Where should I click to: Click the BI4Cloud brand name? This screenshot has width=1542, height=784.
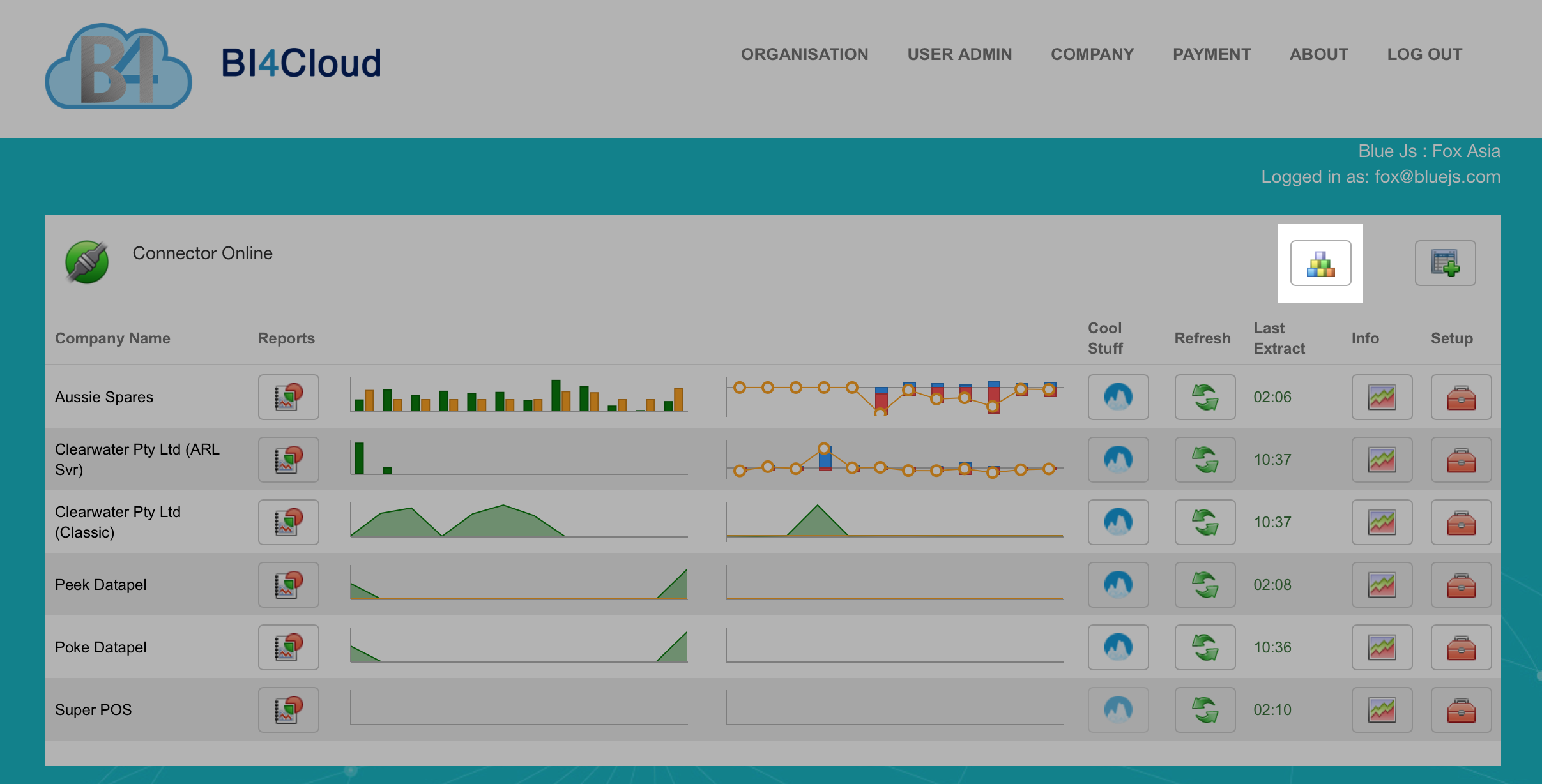(x=301, y=63)
